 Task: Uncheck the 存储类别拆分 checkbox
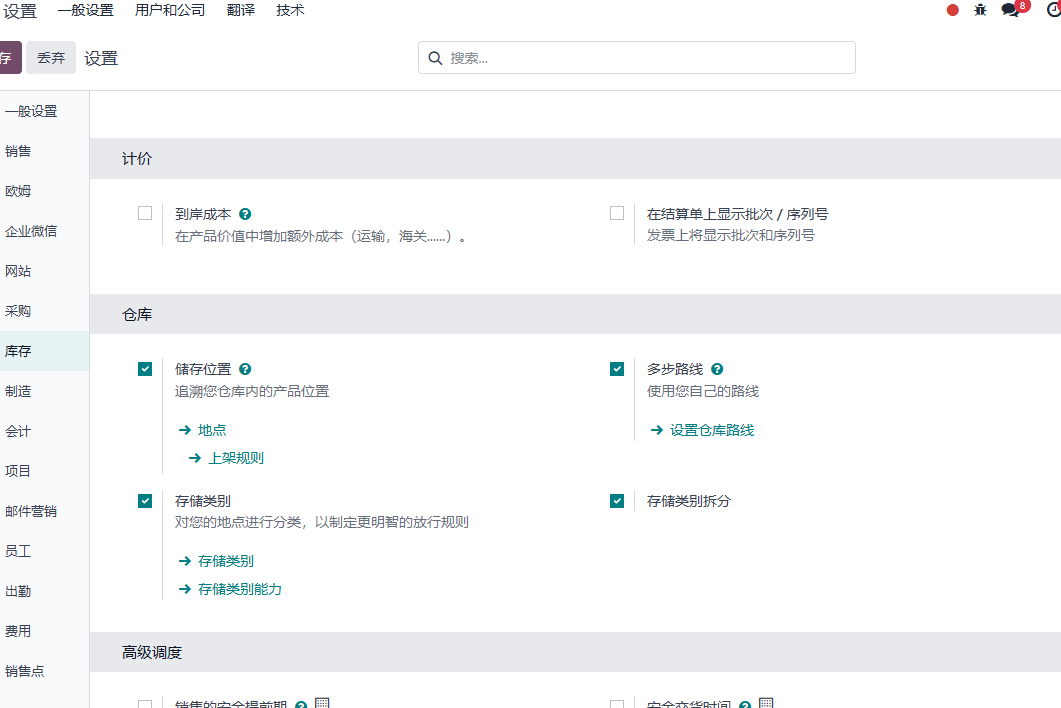coord(617,501)
